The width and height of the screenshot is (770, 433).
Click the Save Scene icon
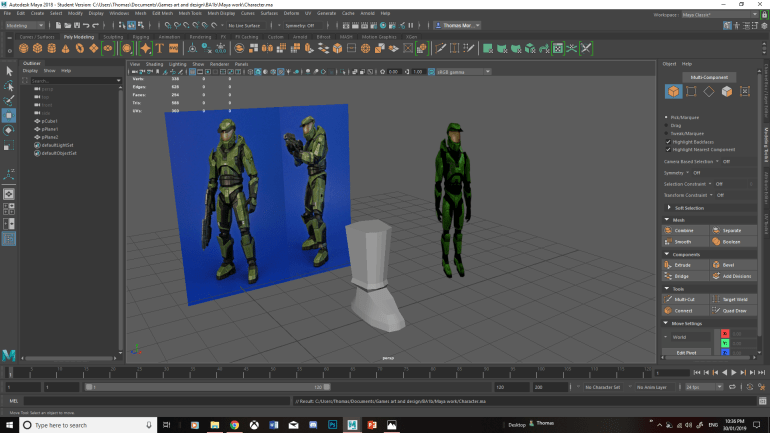pos(77,25)
